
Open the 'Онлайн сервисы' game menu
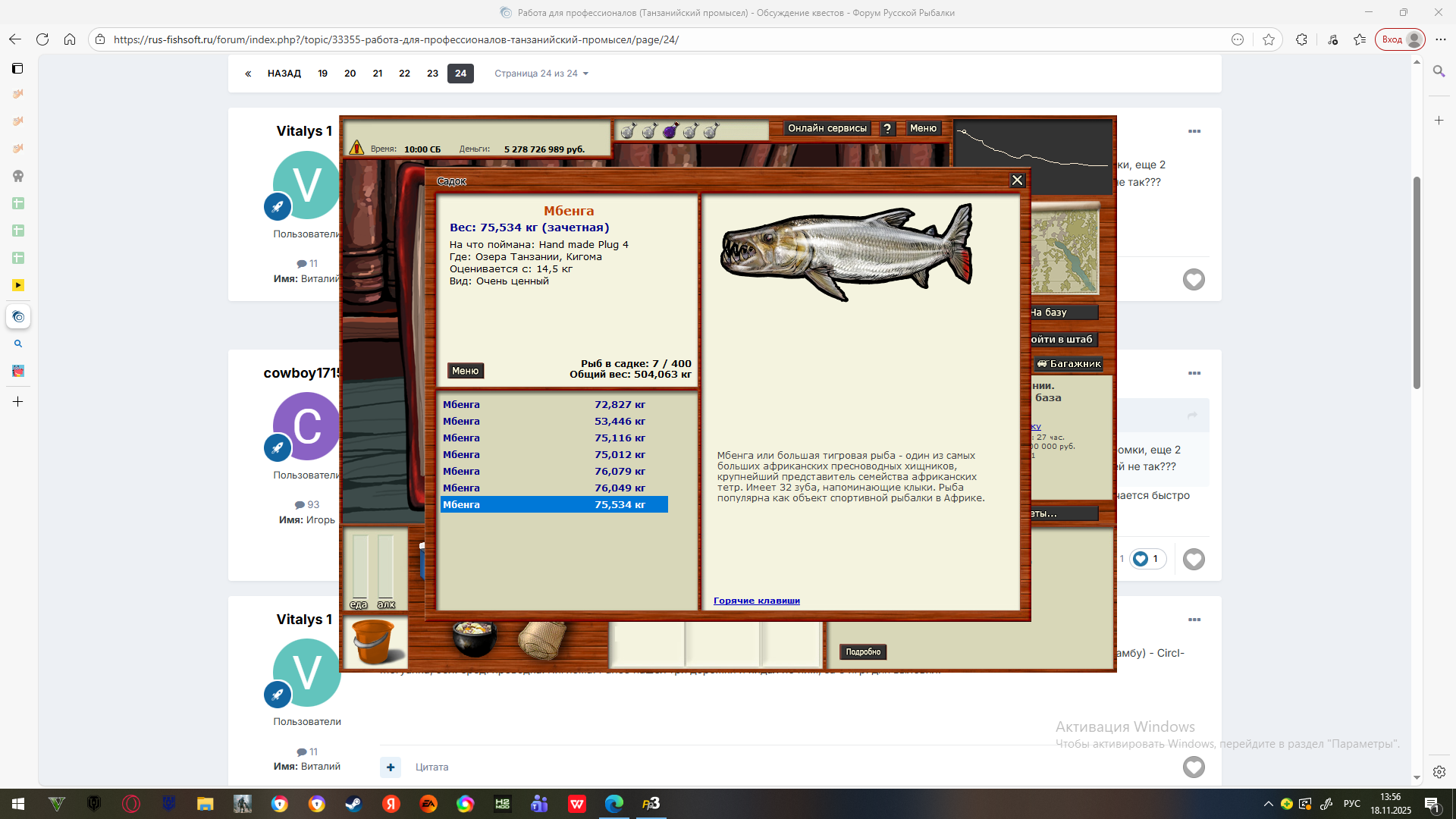click(827, 129)
